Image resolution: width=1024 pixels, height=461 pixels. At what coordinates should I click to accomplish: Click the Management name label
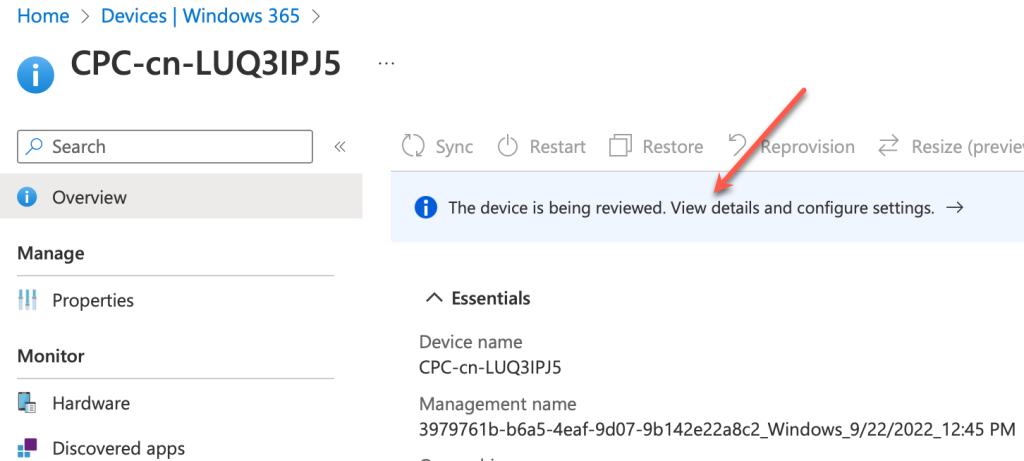pos(498,404)
